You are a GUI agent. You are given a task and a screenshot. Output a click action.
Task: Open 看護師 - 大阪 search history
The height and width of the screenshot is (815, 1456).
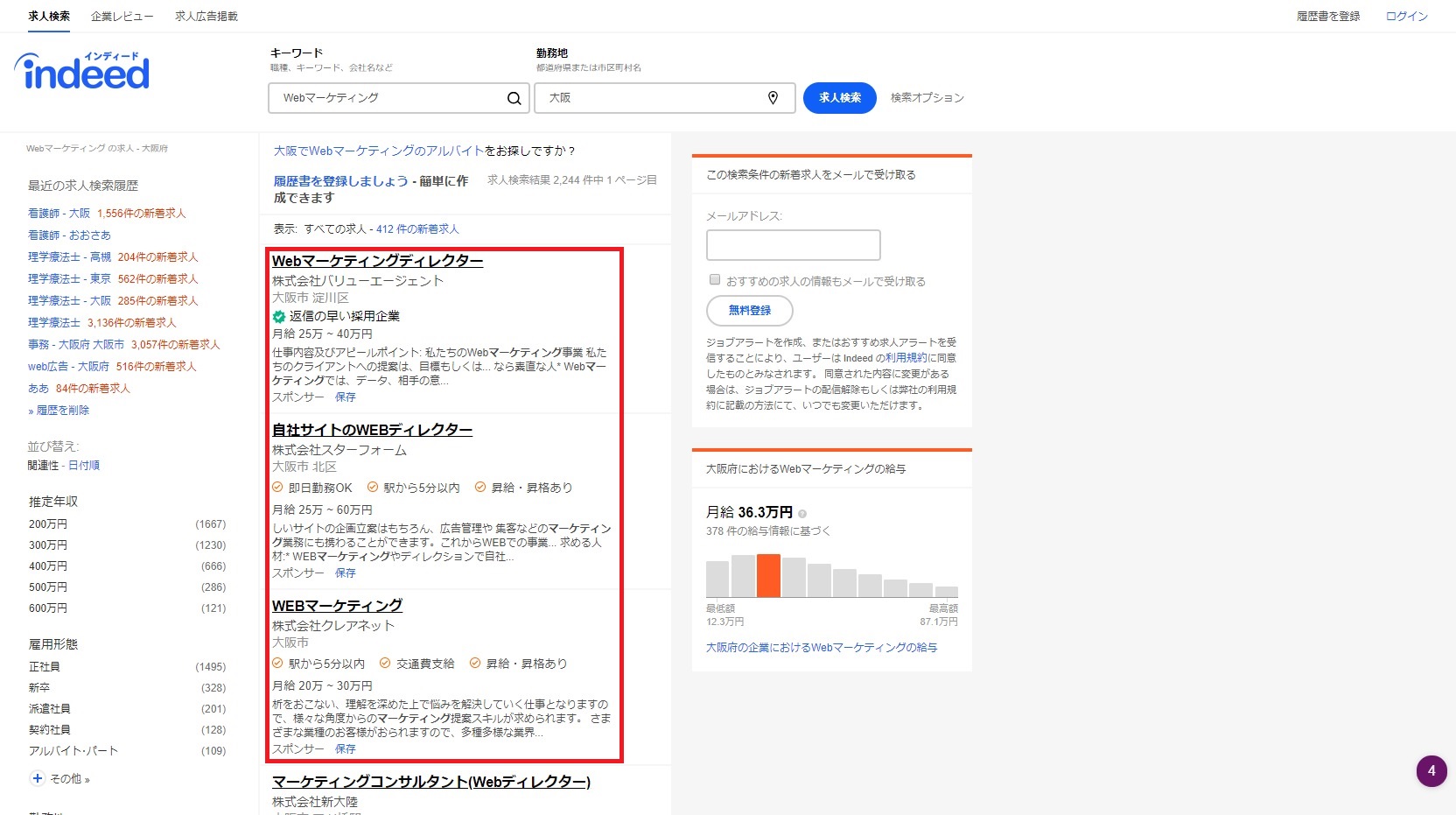[59, 214]
